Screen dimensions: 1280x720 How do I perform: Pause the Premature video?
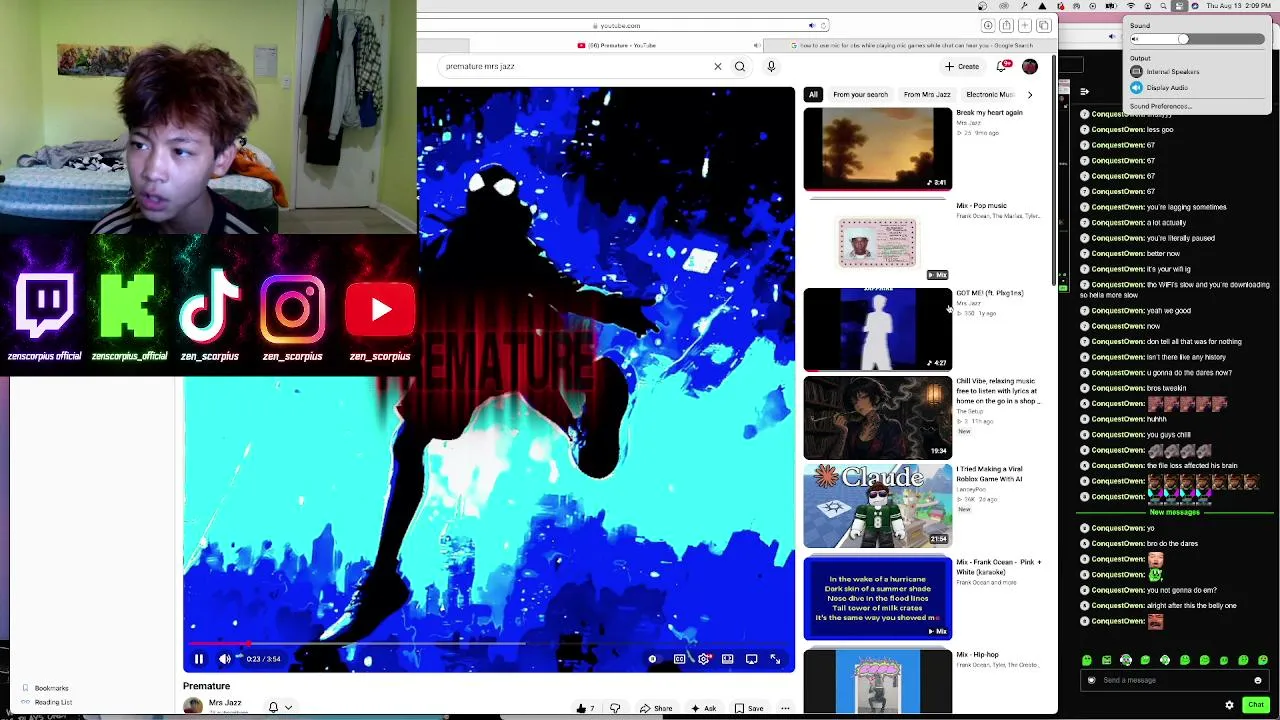coord(198,659)
